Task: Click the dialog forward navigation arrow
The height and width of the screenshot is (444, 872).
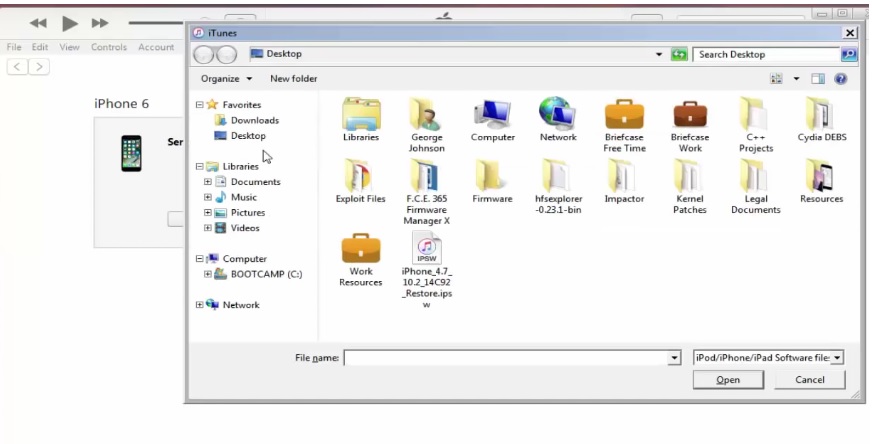Action: coord(226,55)
